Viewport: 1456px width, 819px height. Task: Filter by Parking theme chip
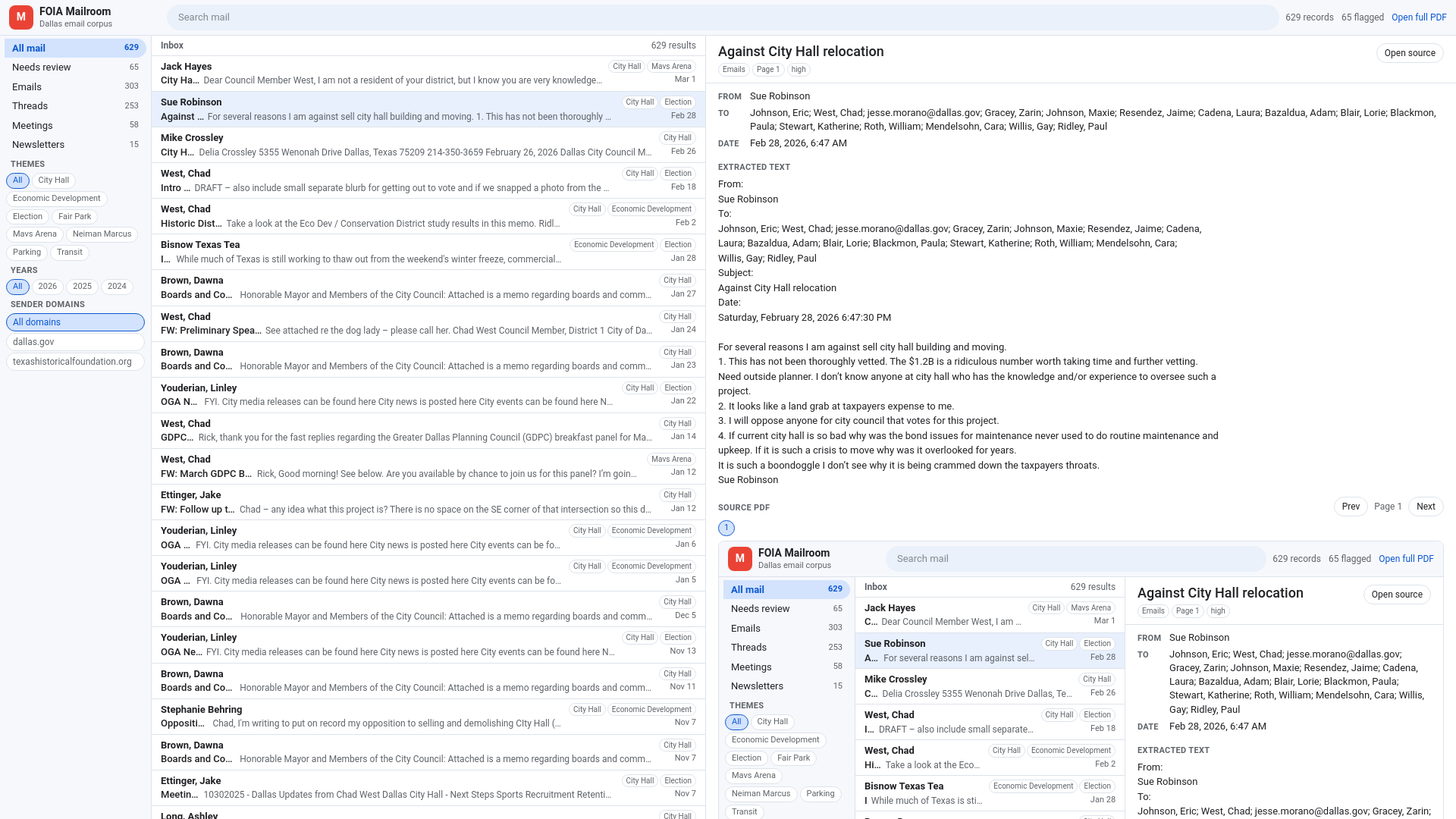27,253
